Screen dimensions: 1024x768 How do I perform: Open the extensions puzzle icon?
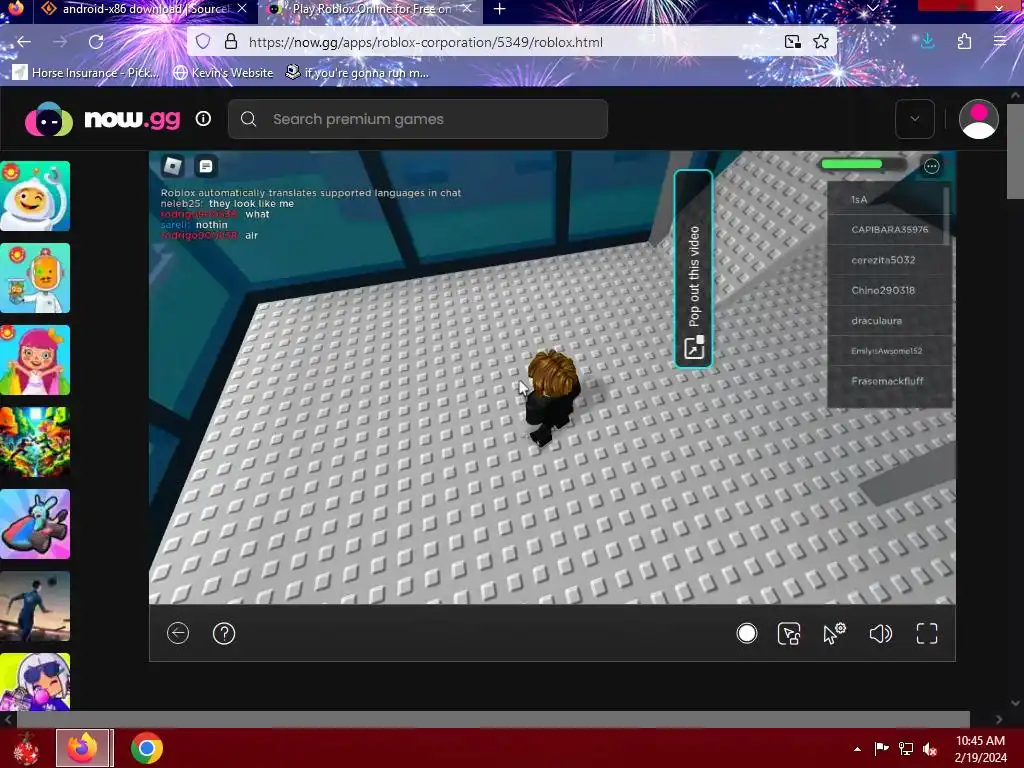[x=964, y=42]
